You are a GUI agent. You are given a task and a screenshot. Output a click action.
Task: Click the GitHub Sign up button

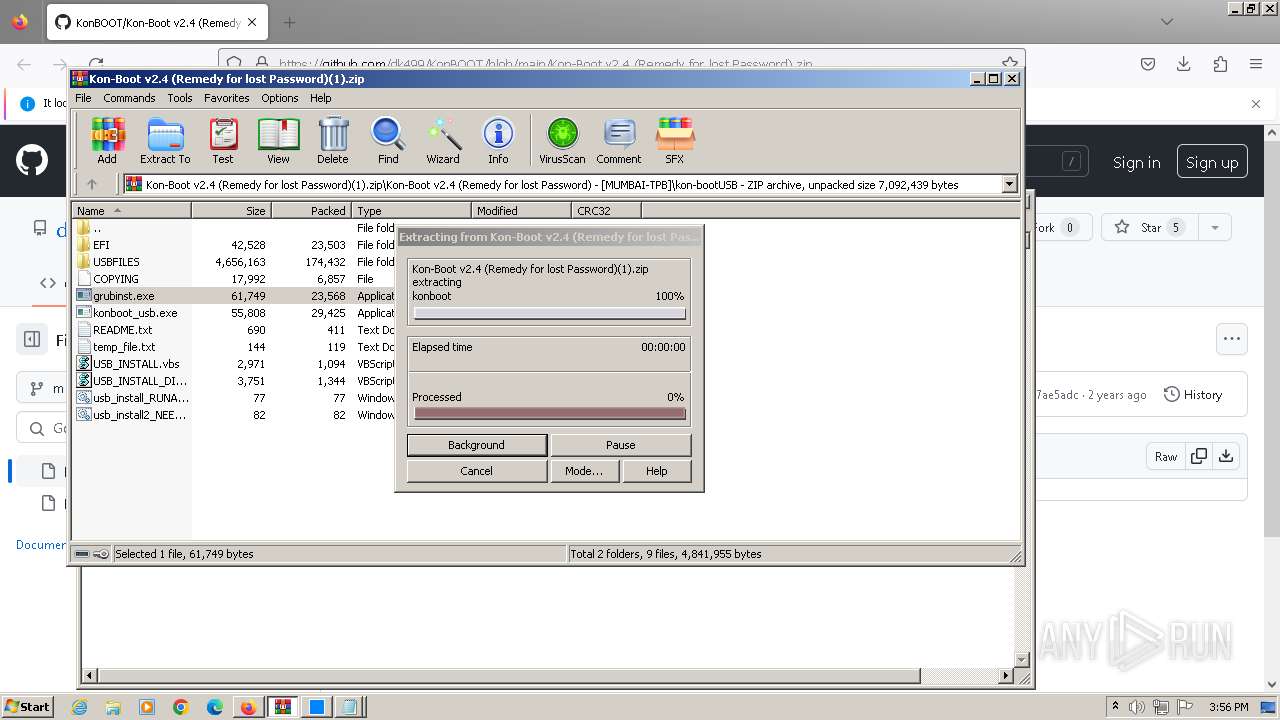[x=1212, y=162]
